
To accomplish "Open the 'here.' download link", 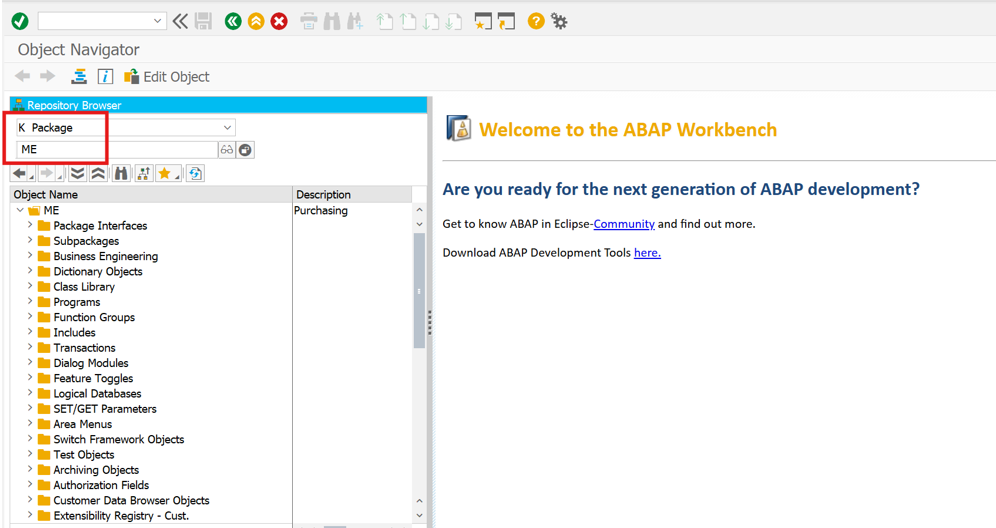I will point(647,252).
